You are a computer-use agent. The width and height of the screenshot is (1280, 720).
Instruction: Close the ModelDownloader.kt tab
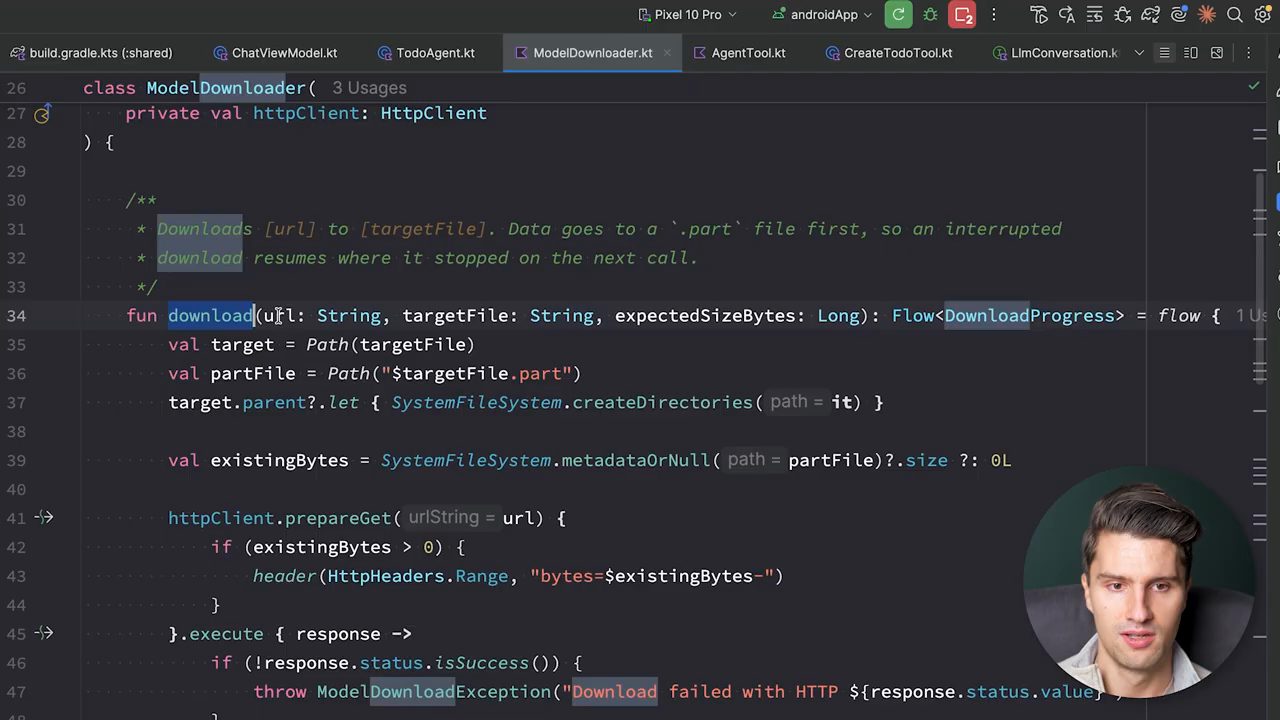tap(667, 53)
